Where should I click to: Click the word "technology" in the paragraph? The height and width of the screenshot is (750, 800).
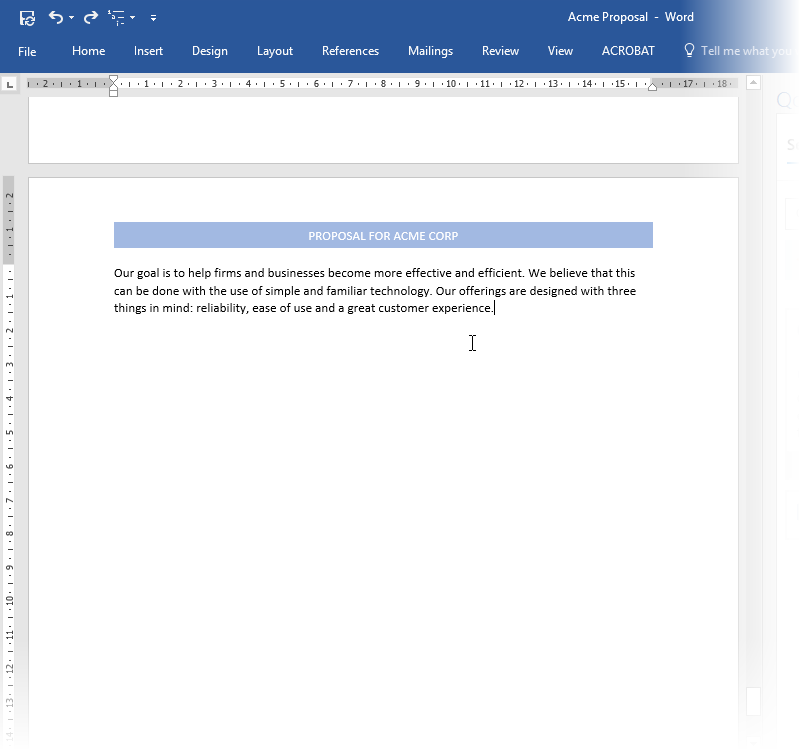click(401, 291)
